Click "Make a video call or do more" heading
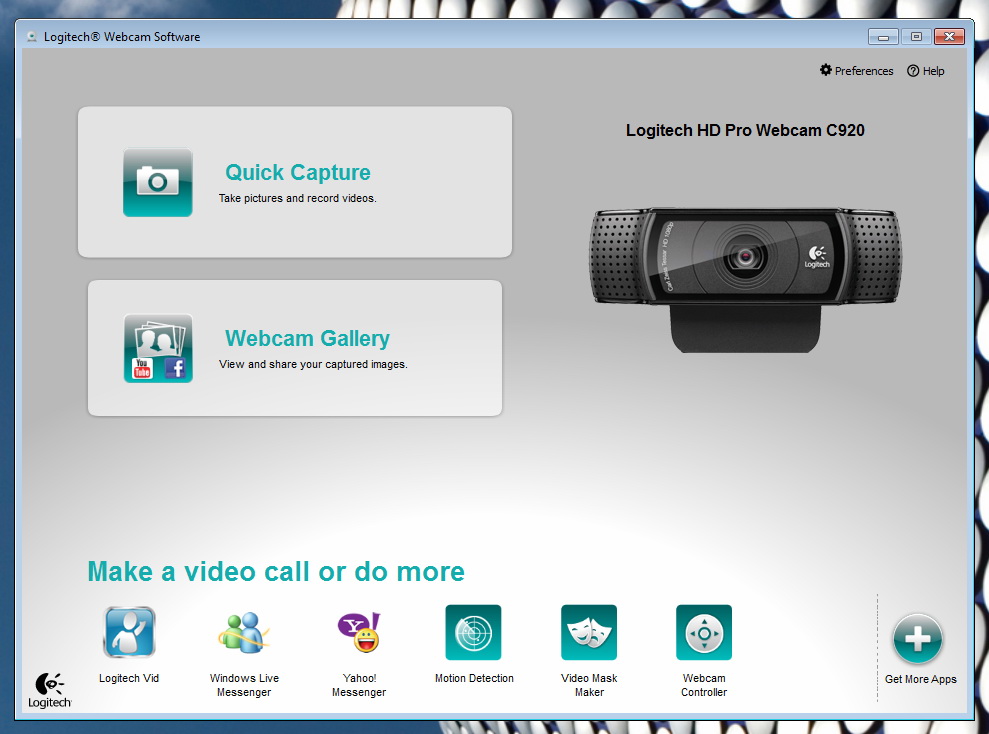 point(276,572)
